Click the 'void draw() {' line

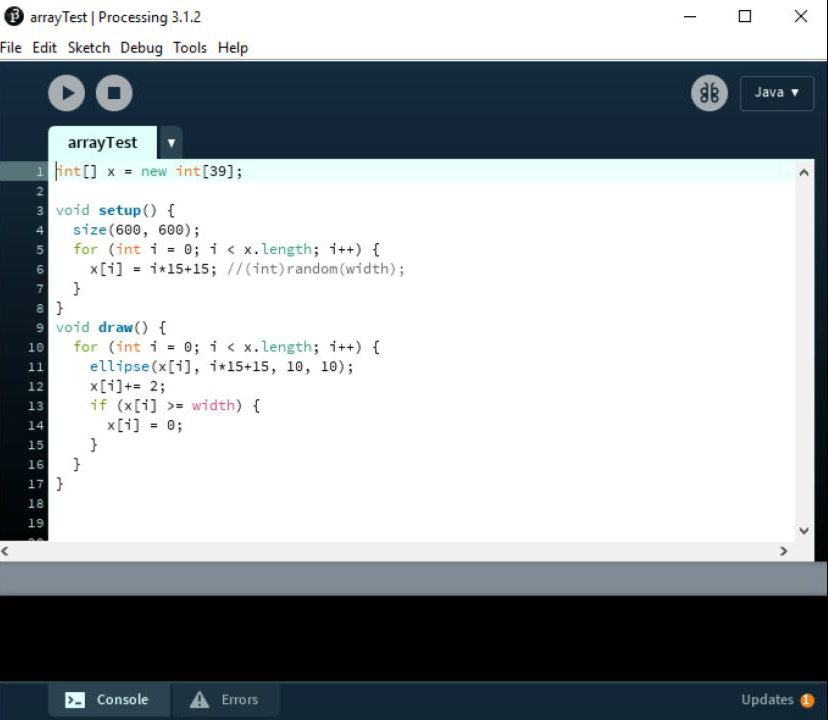(x=111, y=328)
